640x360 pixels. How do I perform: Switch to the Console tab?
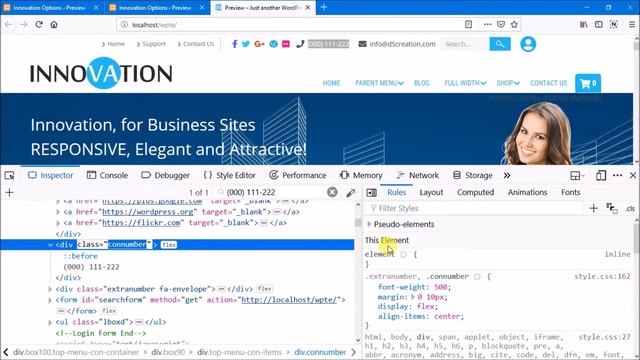pos(107,176)
